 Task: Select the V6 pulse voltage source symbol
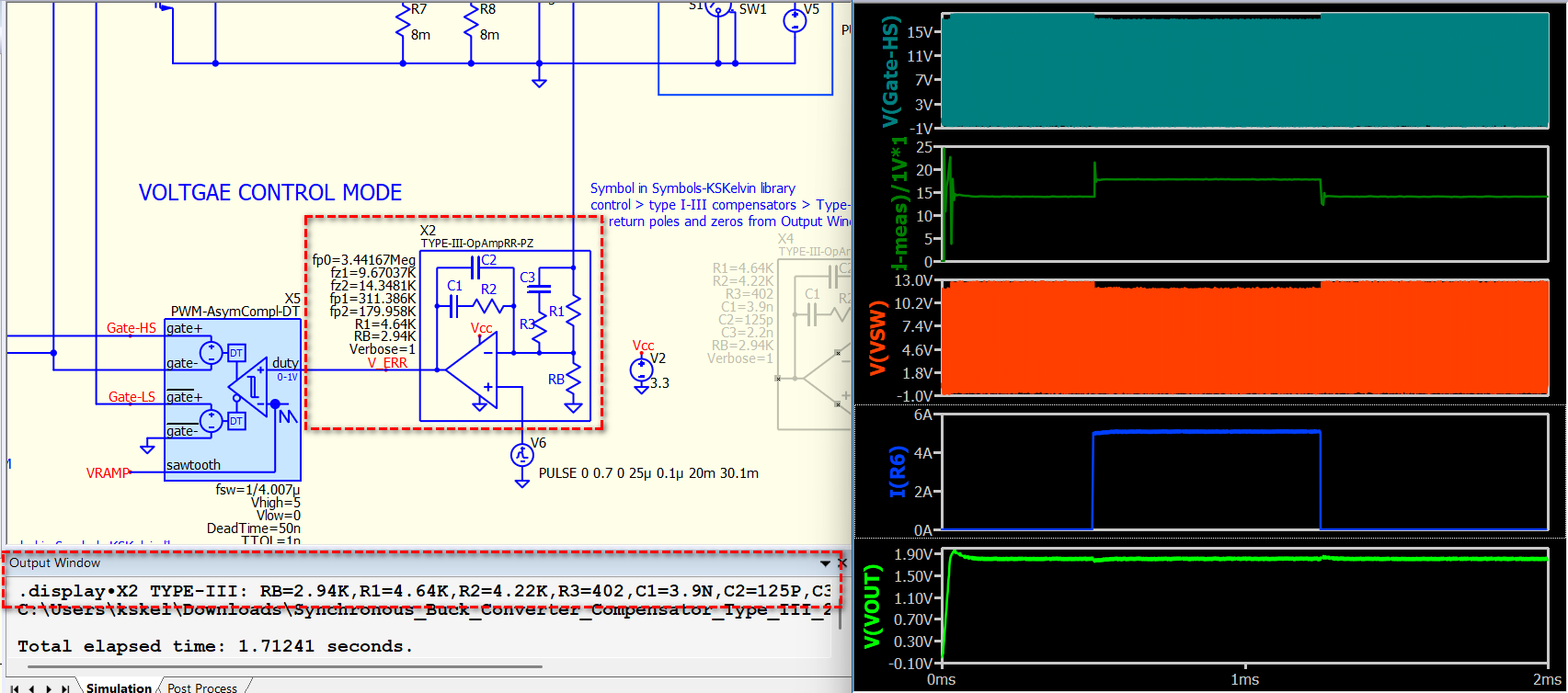[x=521, y=454]
